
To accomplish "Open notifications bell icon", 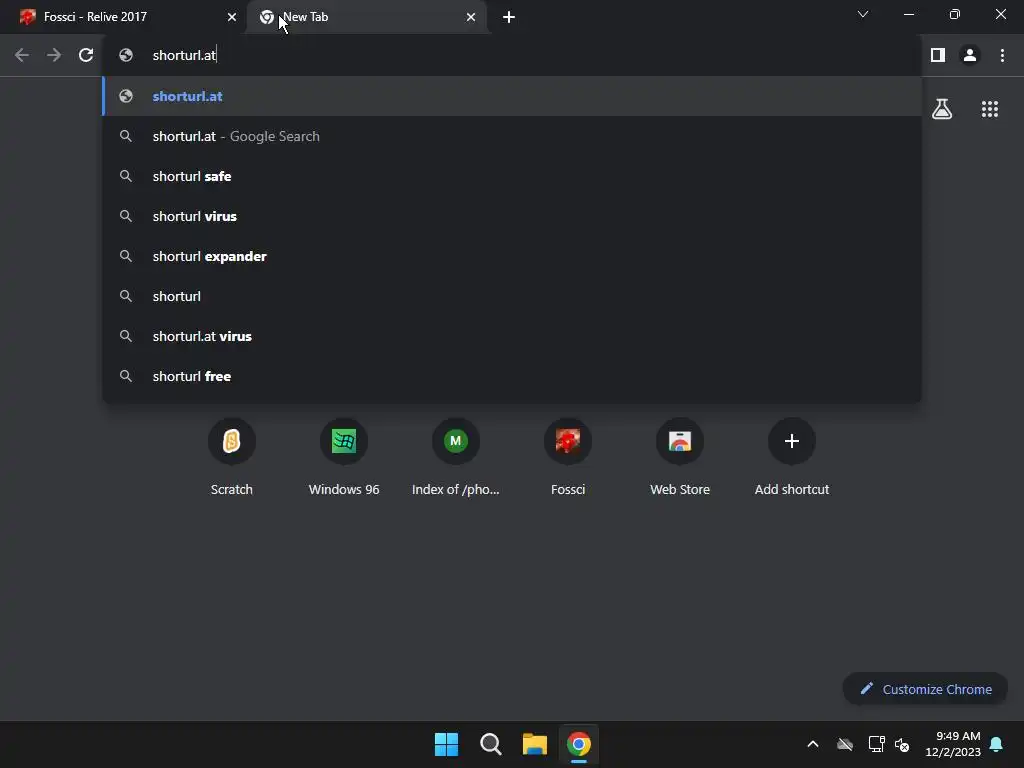I will coord(997,744).
